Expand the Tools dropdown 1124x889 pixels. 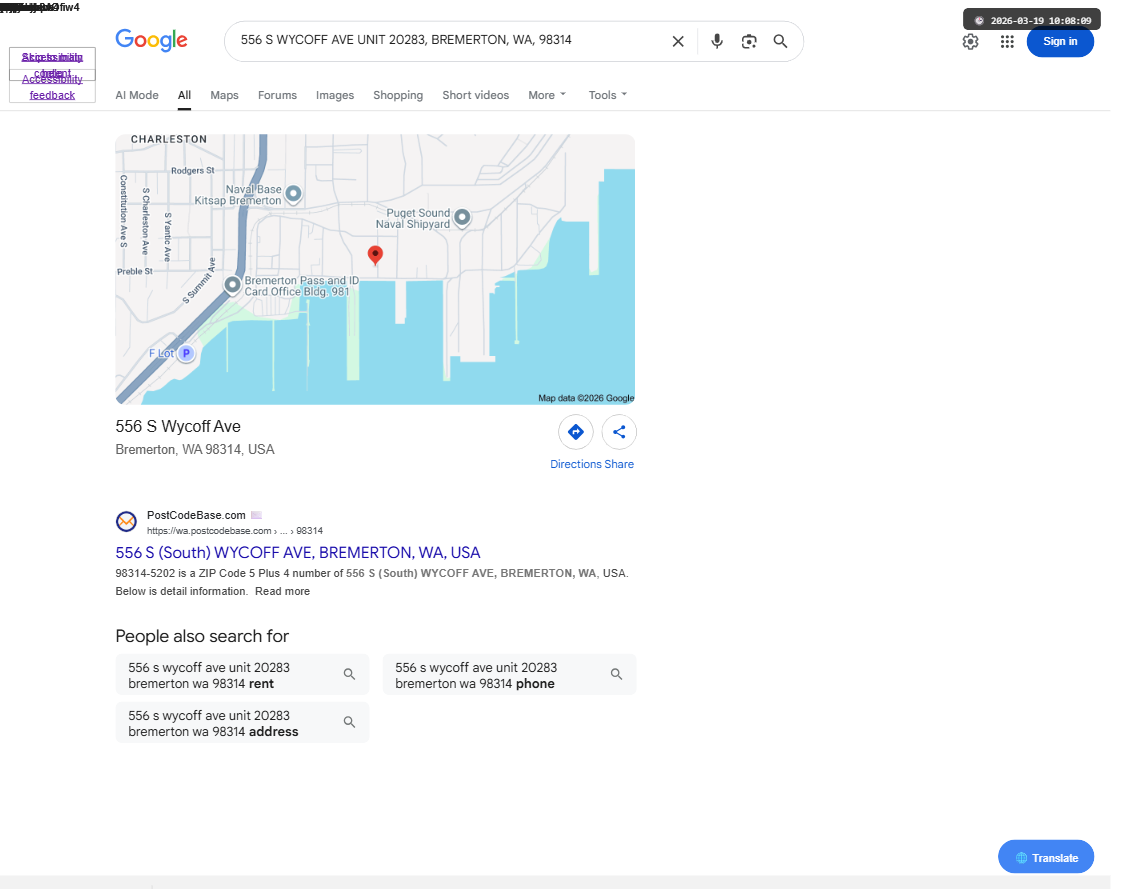608,95
